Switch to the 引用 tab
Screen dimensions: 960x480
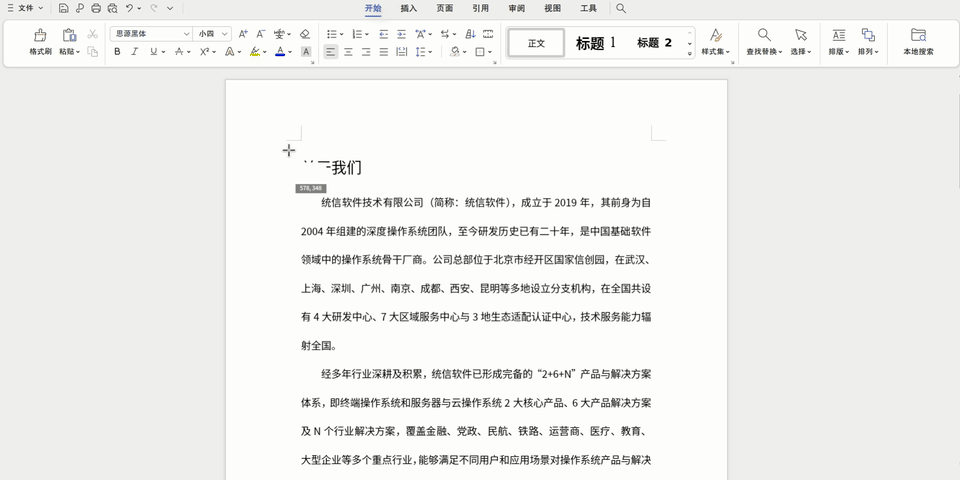pos(481,8)
